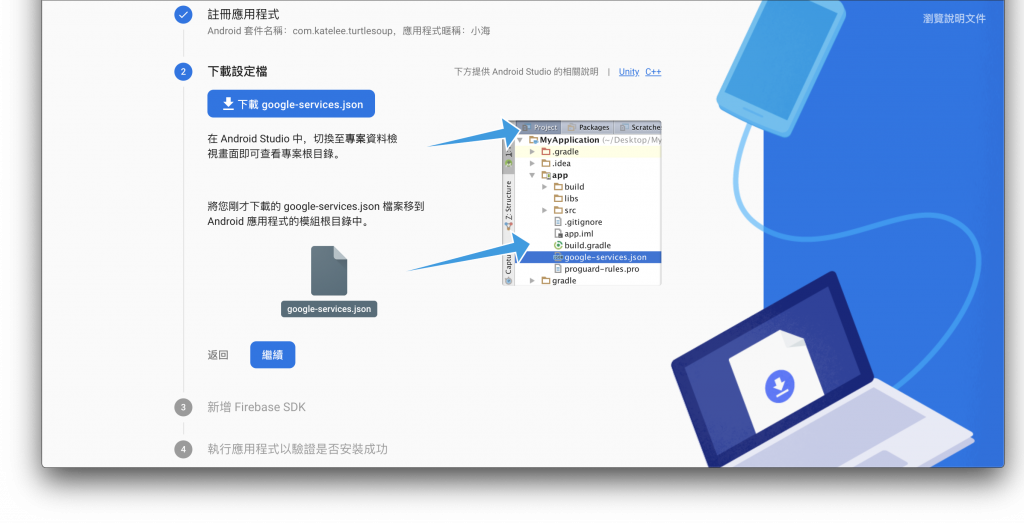The width and height of the screenshot is (1024, 523).
Task: Continue with the 繼續 button
Action: (x=272, y=355)
